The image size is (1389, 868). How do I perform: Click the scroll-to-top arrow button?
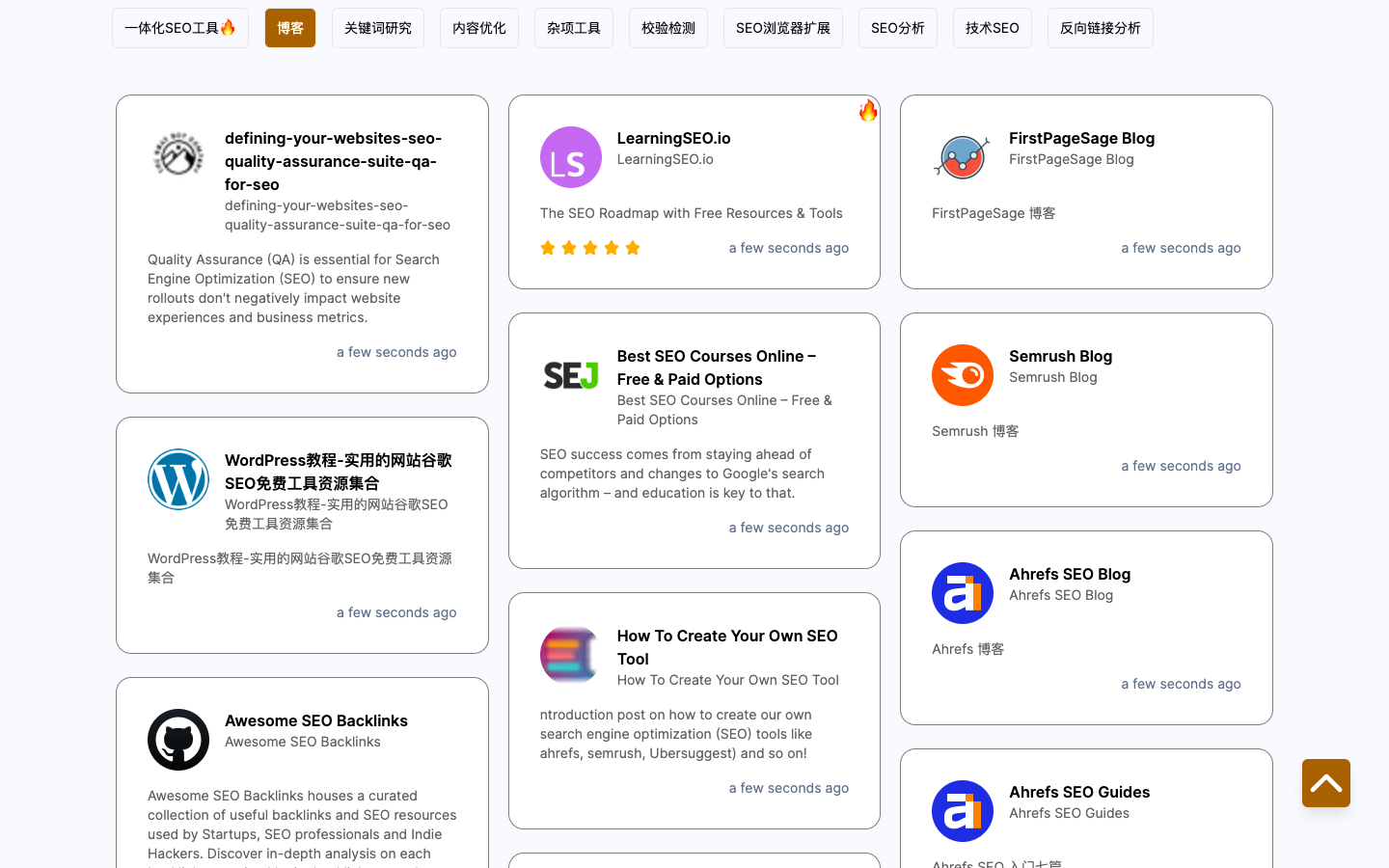(x=1325, y=783)
